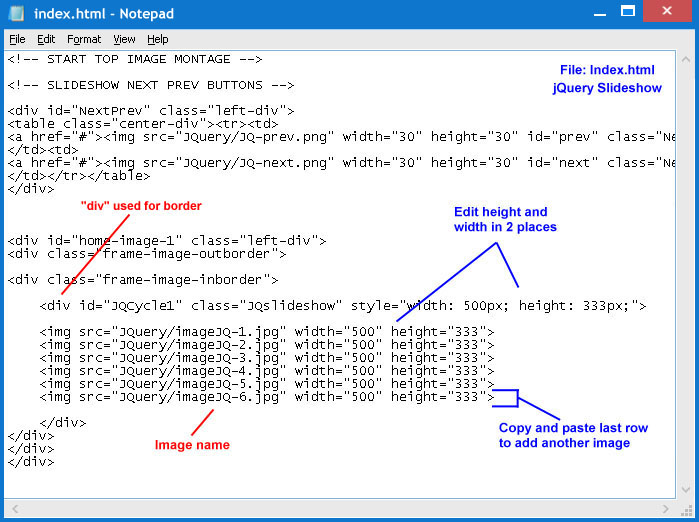Image resolution: width=699 pixels, height=522 pixels.
Task: Click the JQ-prev.png image line
Action: 341,136
